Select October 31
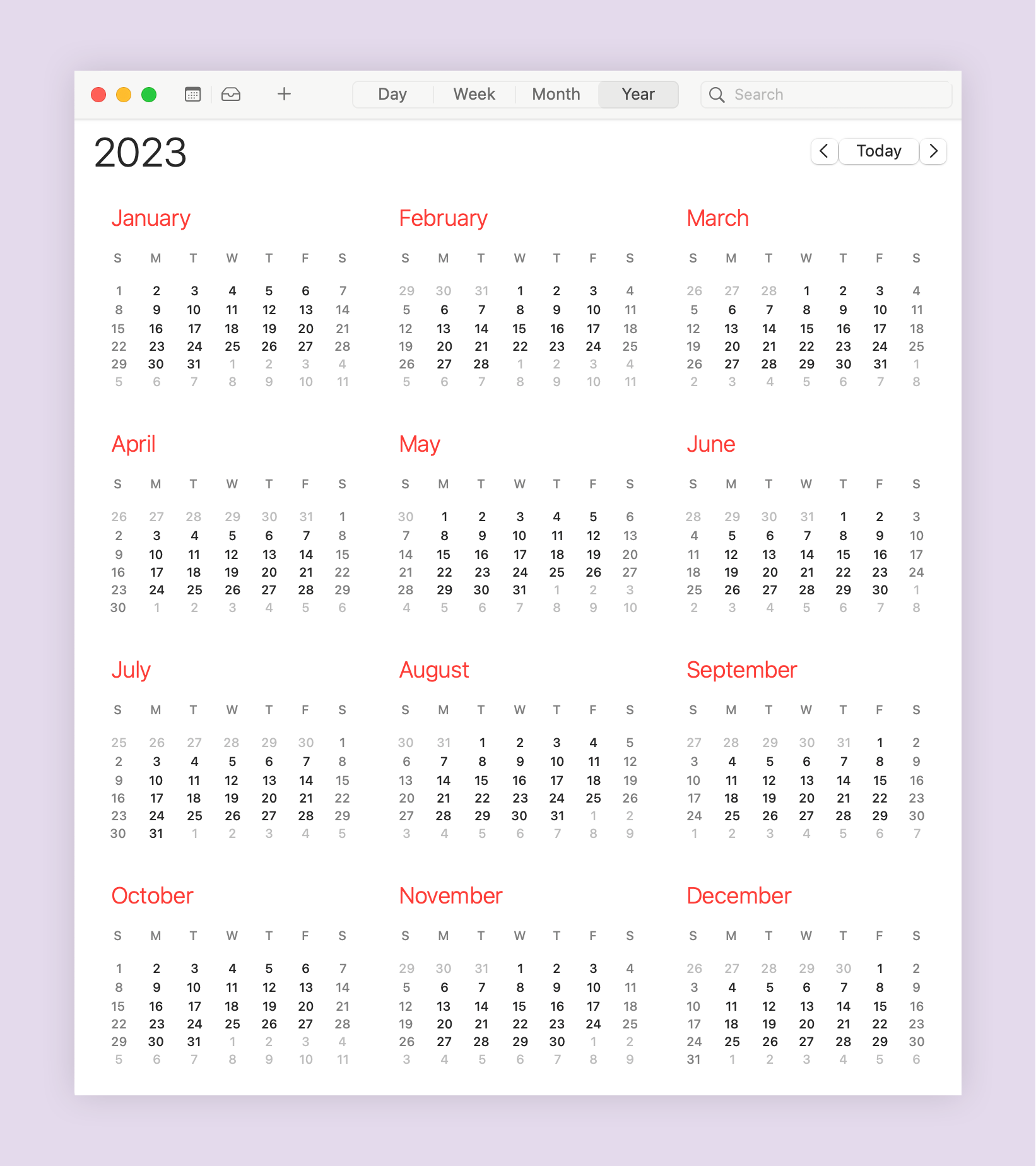The height and width of the screenshot is (1166, 1036). [194, 1042]
